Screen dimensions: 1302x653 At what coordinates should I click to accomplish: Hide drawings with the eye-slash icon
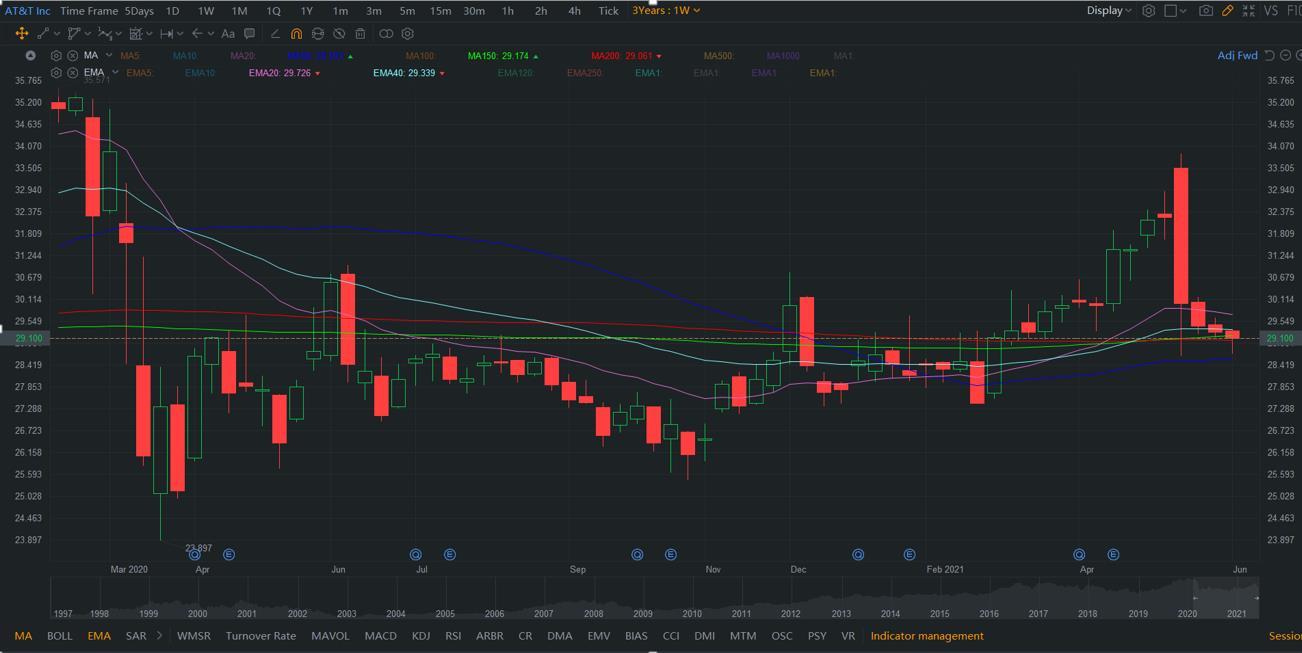click(339, 33)
